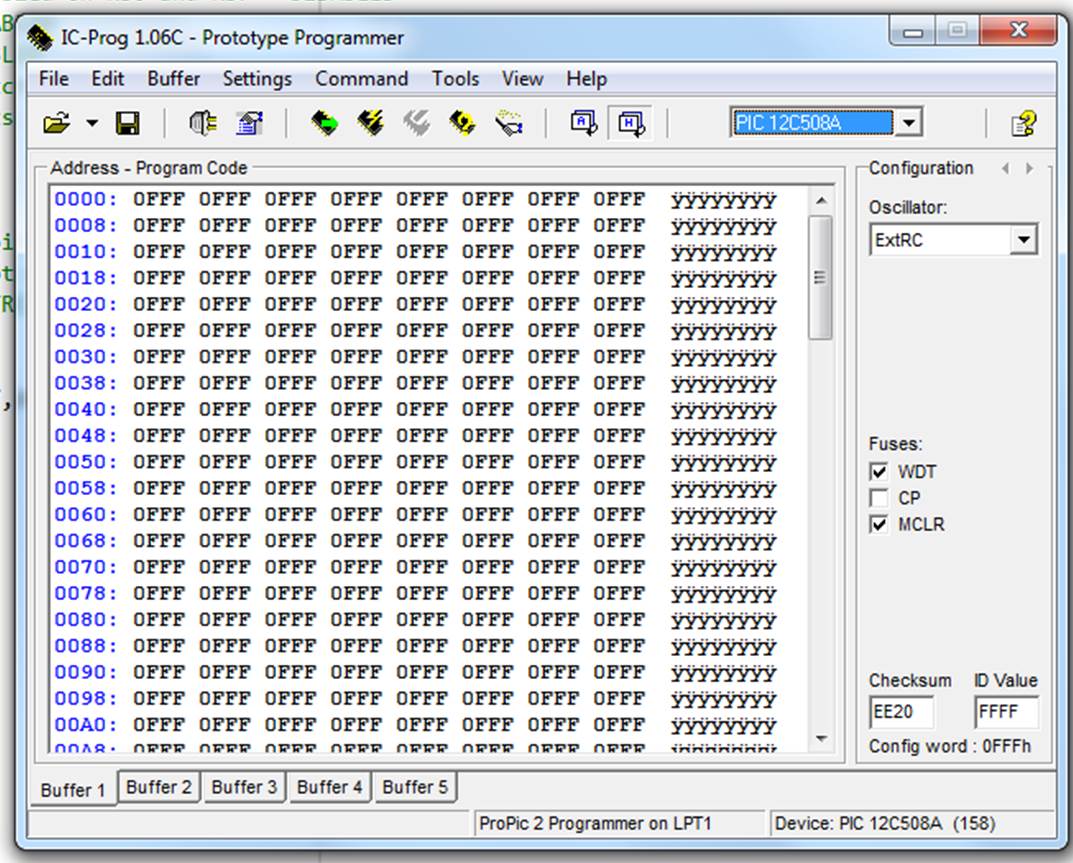This screenshot has width=1073, height=863.
Task: Switch to assembler view icon
Action: tap(584, 123)
